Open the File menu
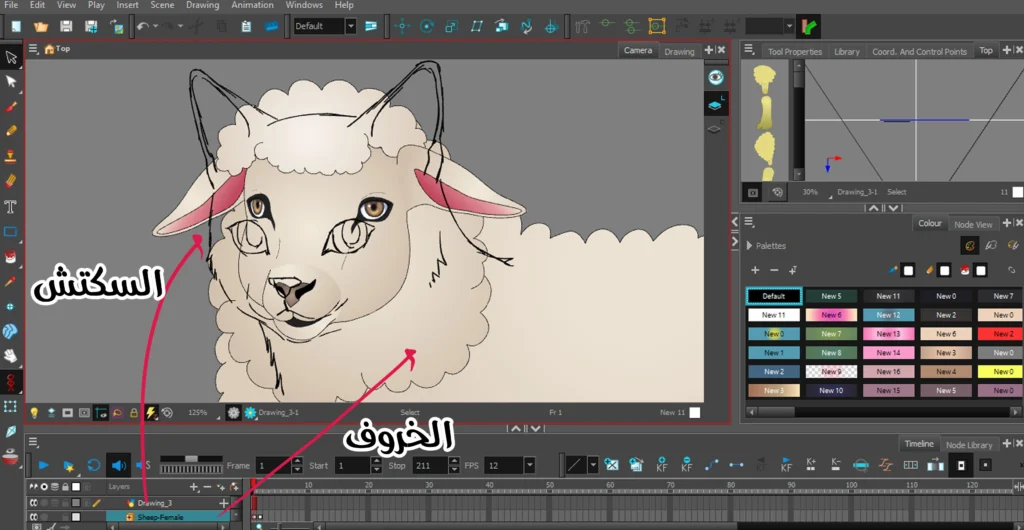 point(11,5)
